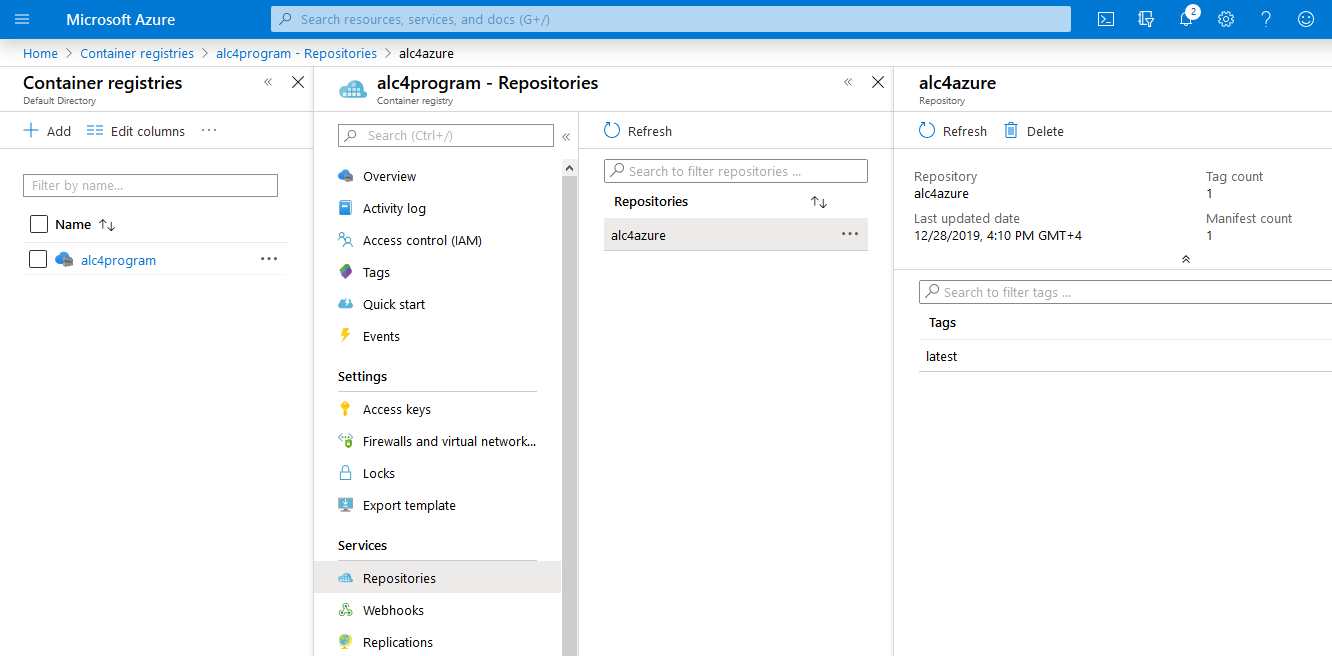
Task: Click the Access keys key icon
Action: pos(346,409)
